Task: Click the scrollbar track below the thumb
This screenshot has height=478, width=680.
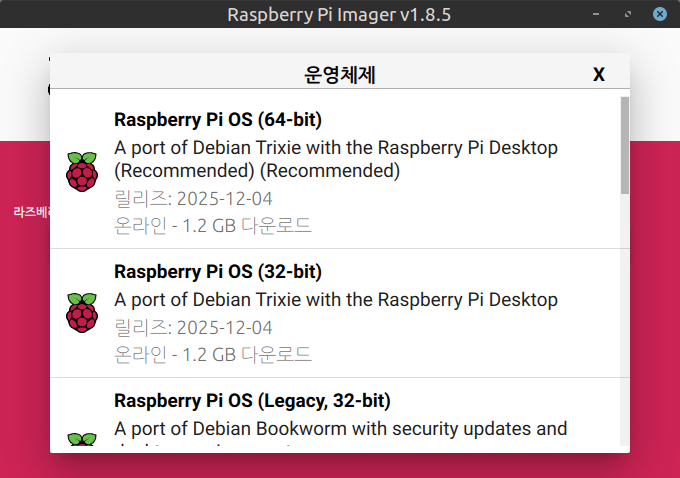Action: click(624, 320)
